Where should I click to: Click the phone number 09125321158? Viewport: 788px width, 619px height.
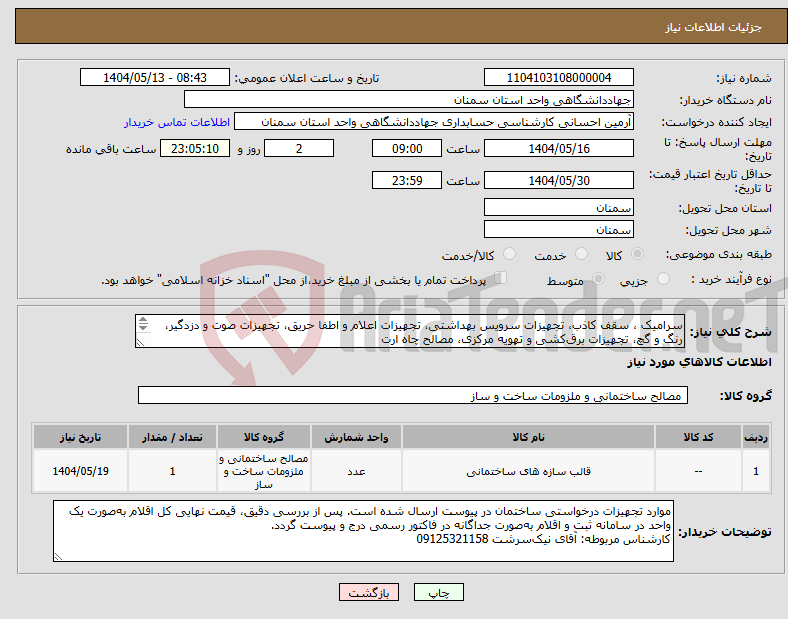452,539
